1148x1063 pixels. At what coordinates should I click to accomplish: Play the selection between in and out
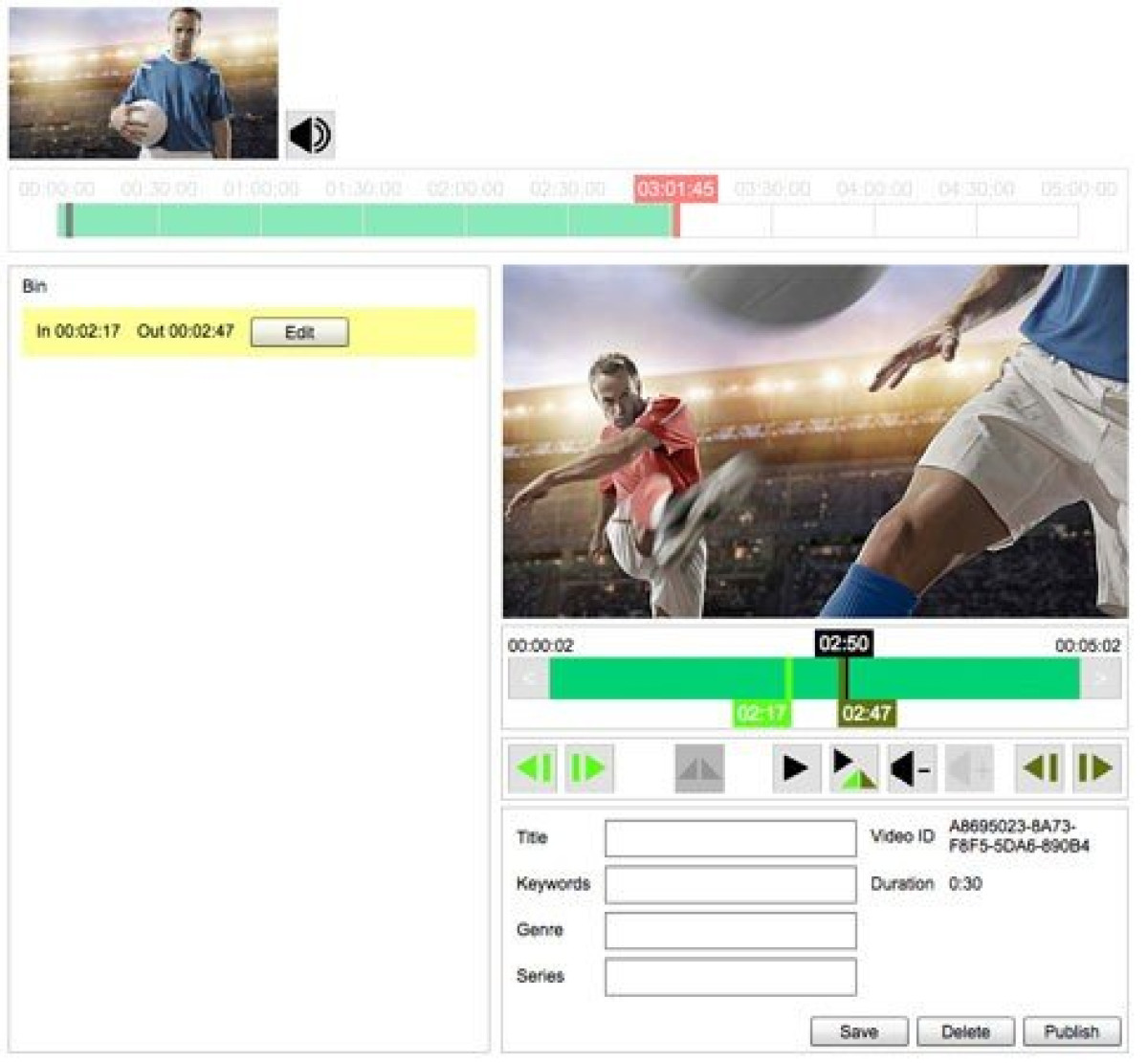pyautogui.click(x=853, y=768)
